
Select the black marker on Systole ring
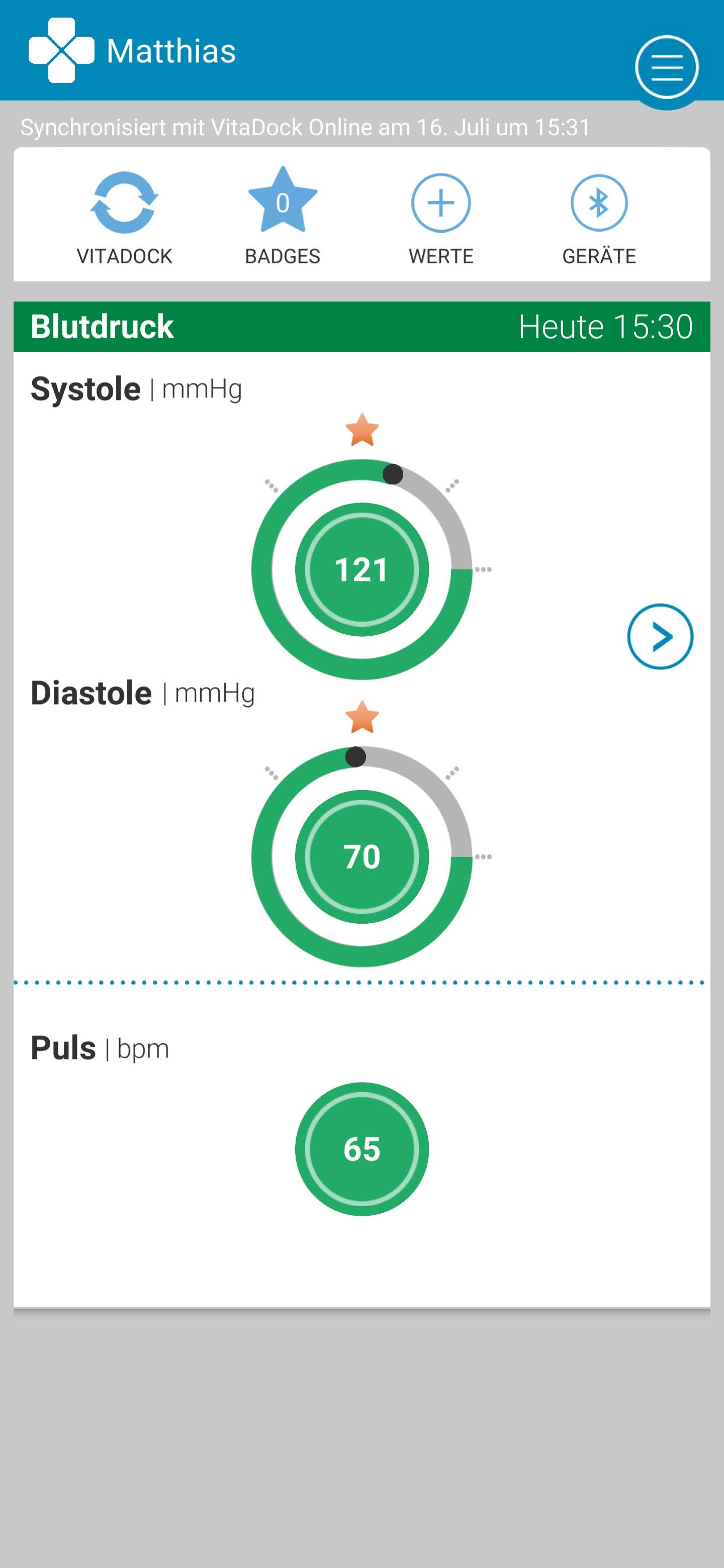(393, 473)
